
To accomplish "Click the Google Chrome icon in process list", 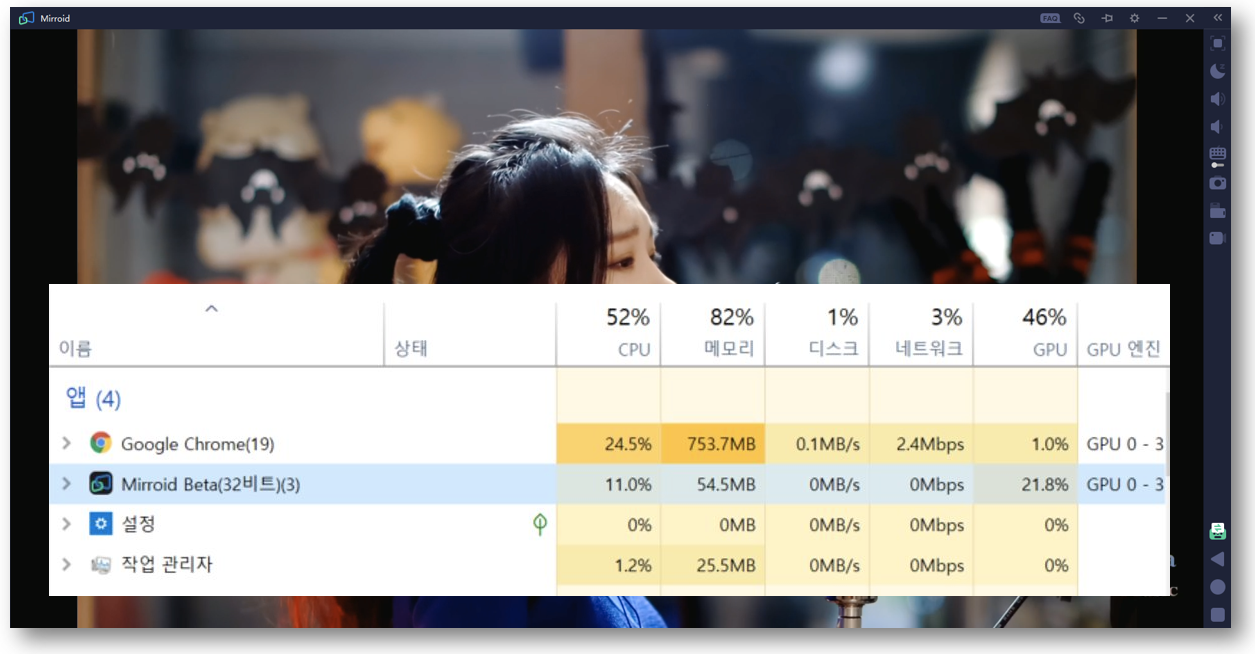I will pyautogui.click(x=100, y=443).
